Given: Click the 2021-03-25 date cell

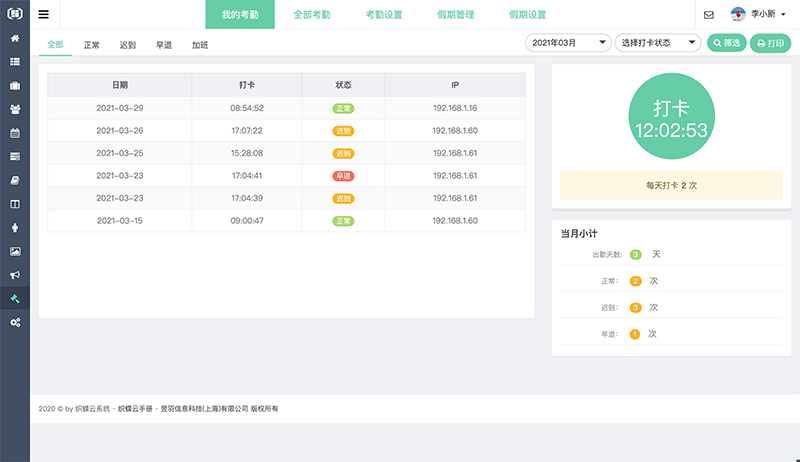Looking at the screenshot, I should click(x=120, y=153).
